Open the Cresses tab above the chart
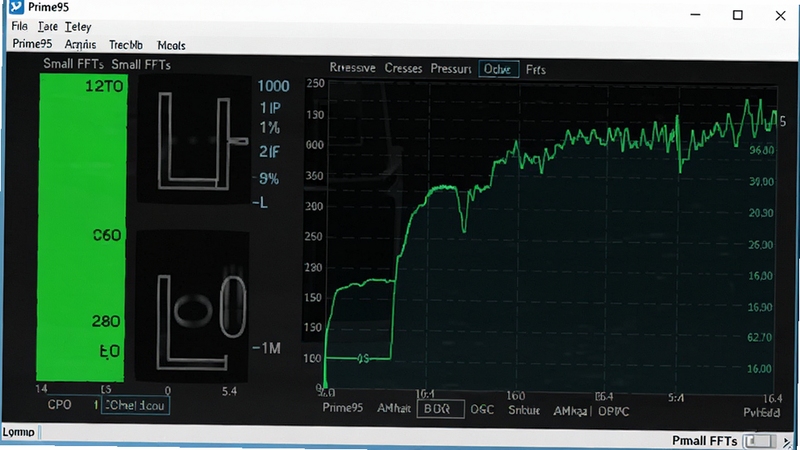The width and height of the screenshot is (800, 450). pyautogui.click(x=403, y=68)
